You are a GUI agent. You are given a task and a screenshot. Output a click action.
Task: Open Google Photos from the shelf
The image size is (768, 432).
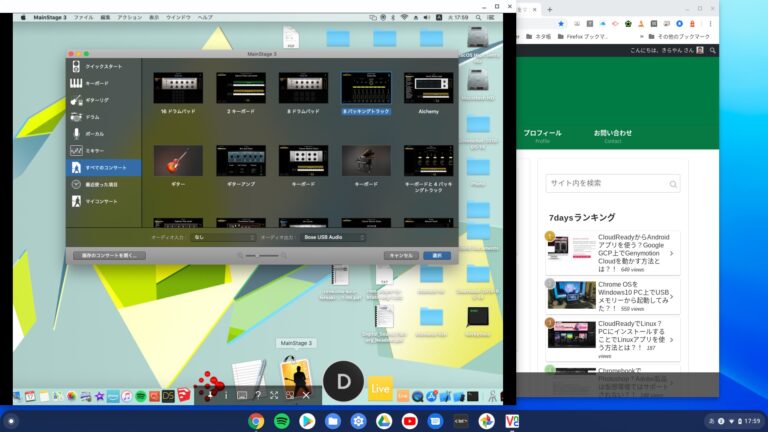[x=486, y=421]
